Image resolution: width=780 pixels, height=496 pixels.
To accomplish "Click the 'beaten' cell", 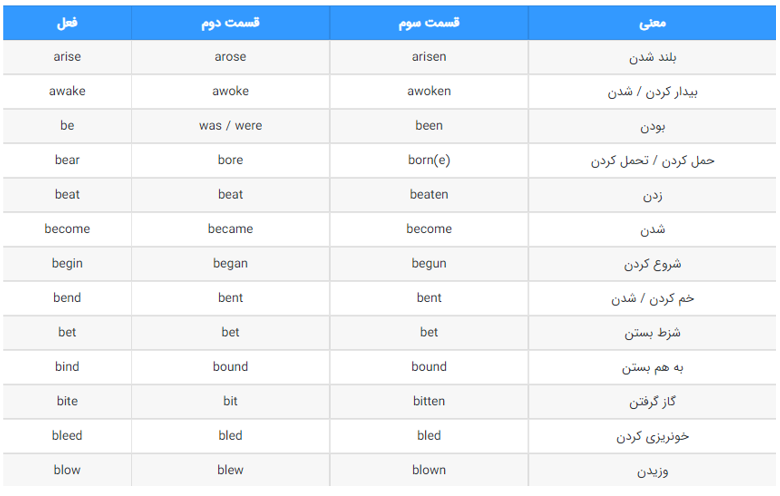I will pos(429,195).
